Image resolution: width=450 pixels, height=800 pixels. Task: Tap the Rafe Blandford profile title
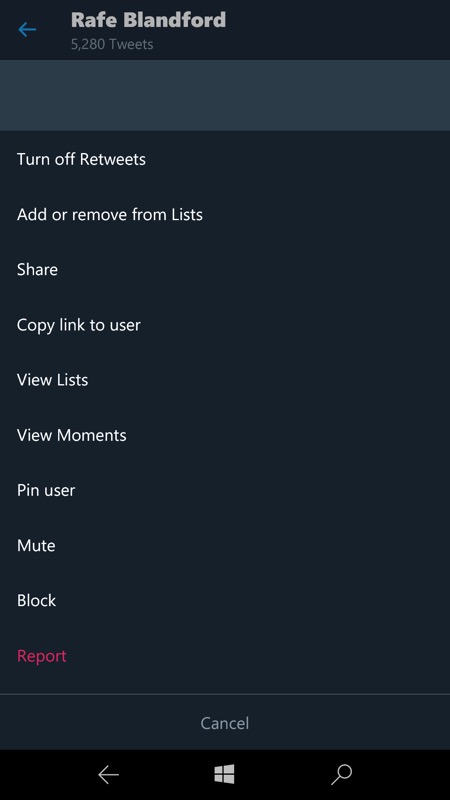click(148, 20)
